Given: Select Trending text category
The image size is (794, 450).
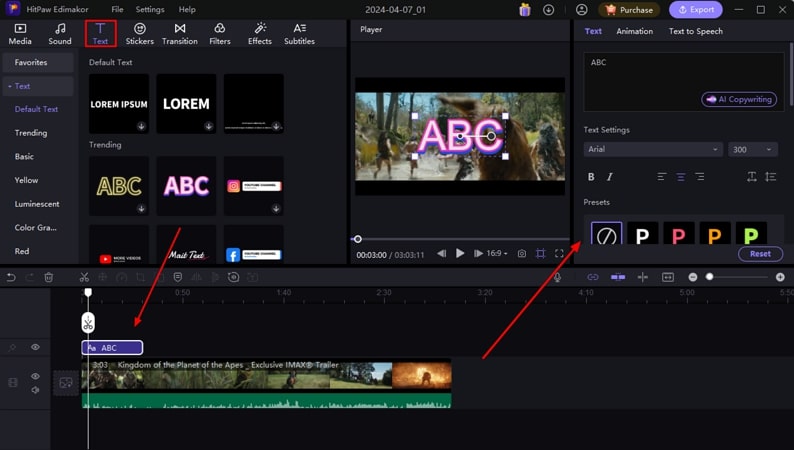Looking at the screenshot, I should pyautogui.click(x=31, y=133).
